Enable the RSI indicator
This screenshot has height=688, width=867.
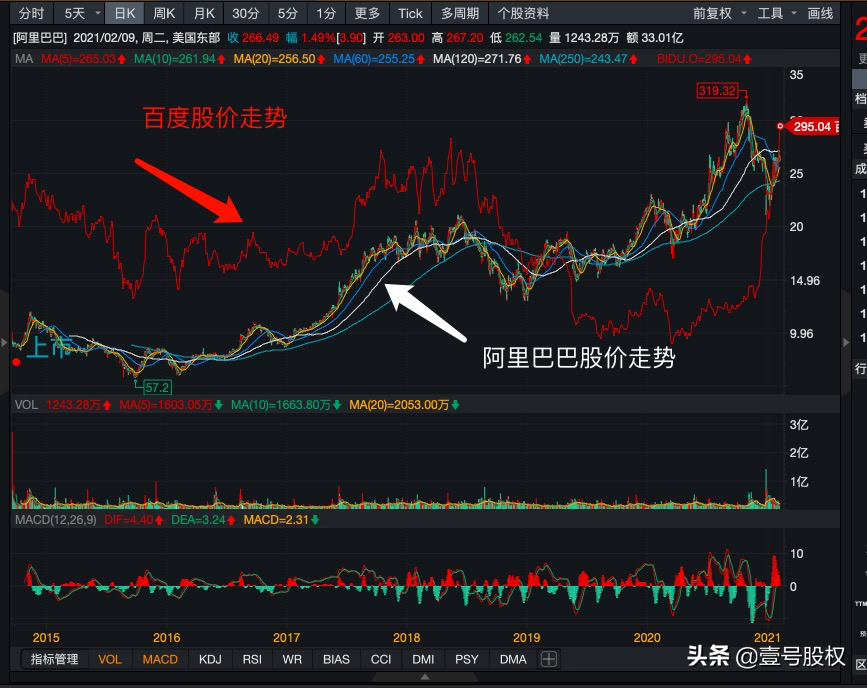[x=251, y=659]
